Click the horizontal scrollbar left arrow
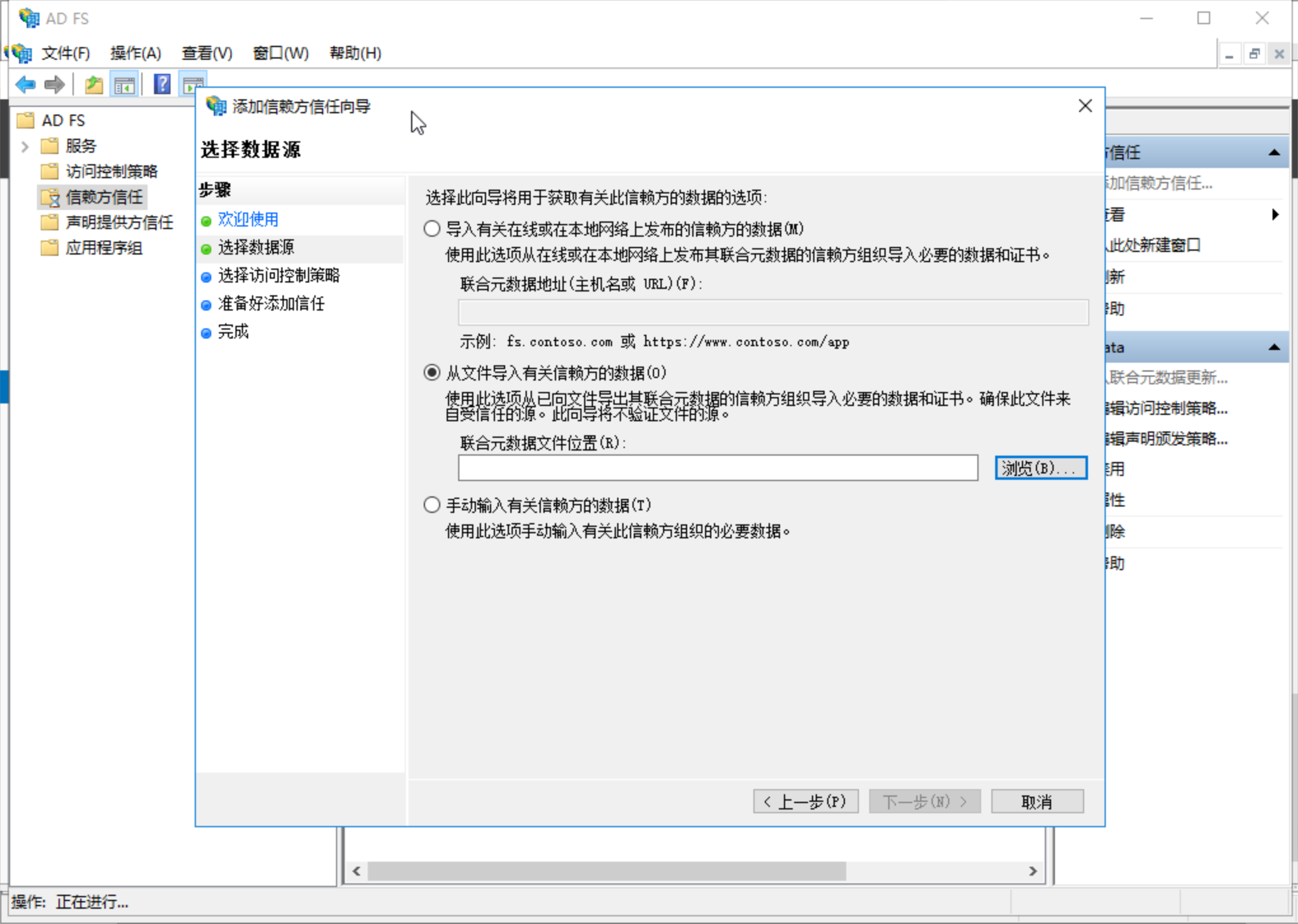The image size is (1298, 924). tap(357, 871)
